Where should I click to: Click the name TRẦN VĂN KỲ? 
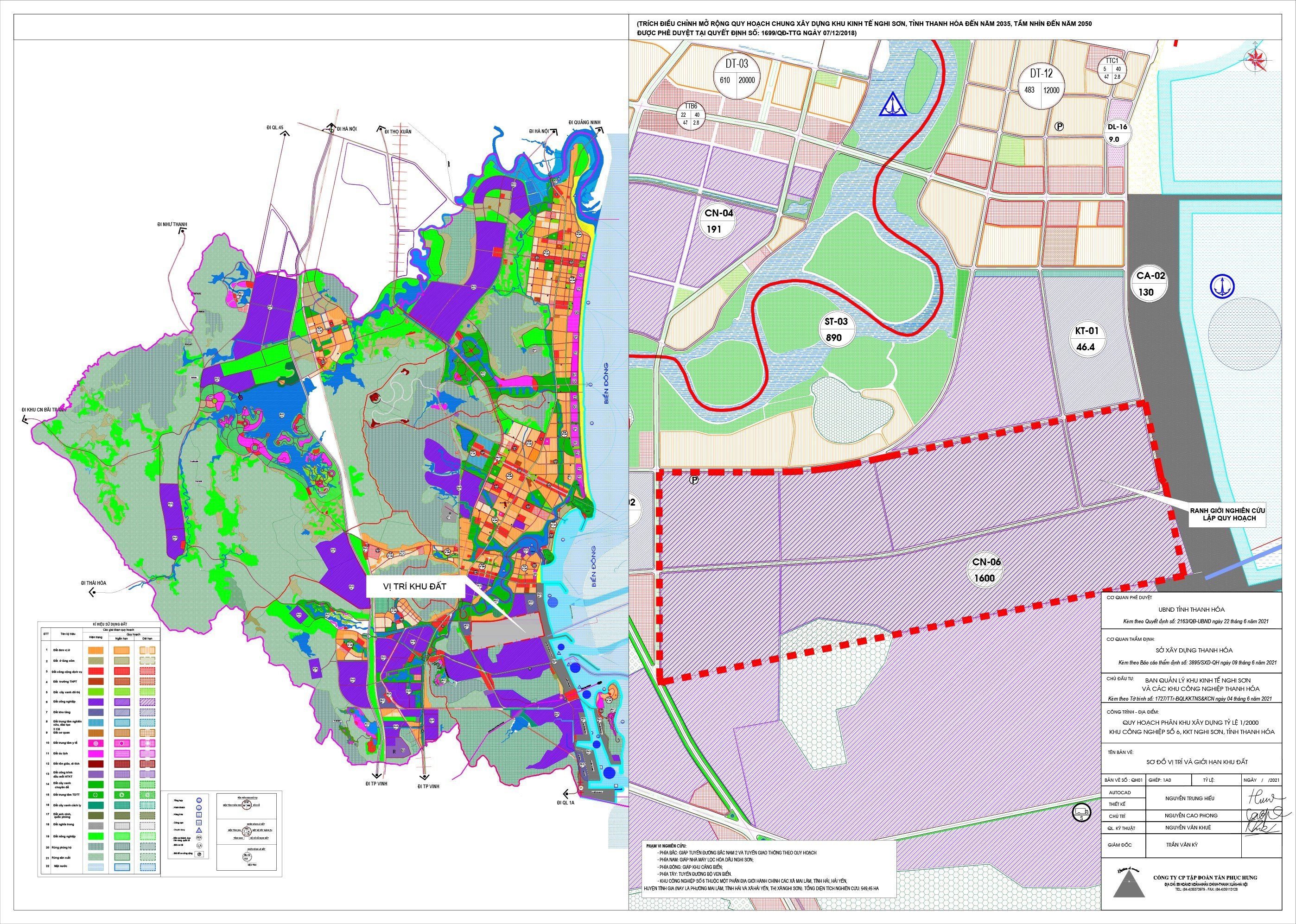1182,845
